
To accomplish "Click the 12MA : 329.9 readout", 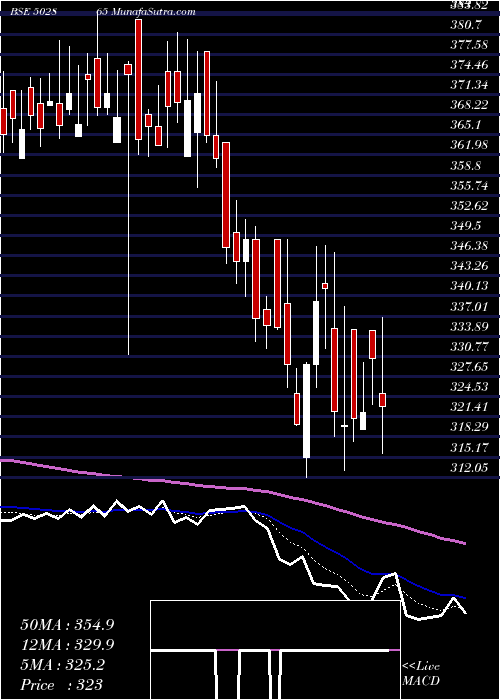I will pos(67,645).
